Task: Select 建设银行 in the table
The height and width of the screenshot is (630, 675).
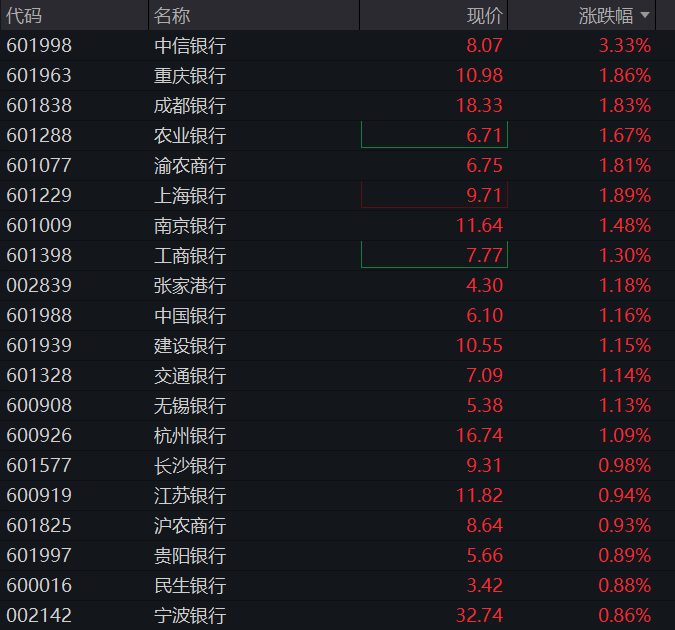Action: [x=190, y=345]
